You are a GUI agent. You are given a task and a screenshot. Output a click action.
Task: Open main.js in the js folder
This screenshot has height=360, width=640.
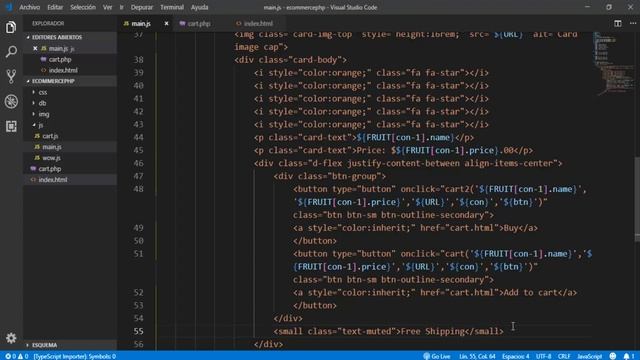pos(52,147)
